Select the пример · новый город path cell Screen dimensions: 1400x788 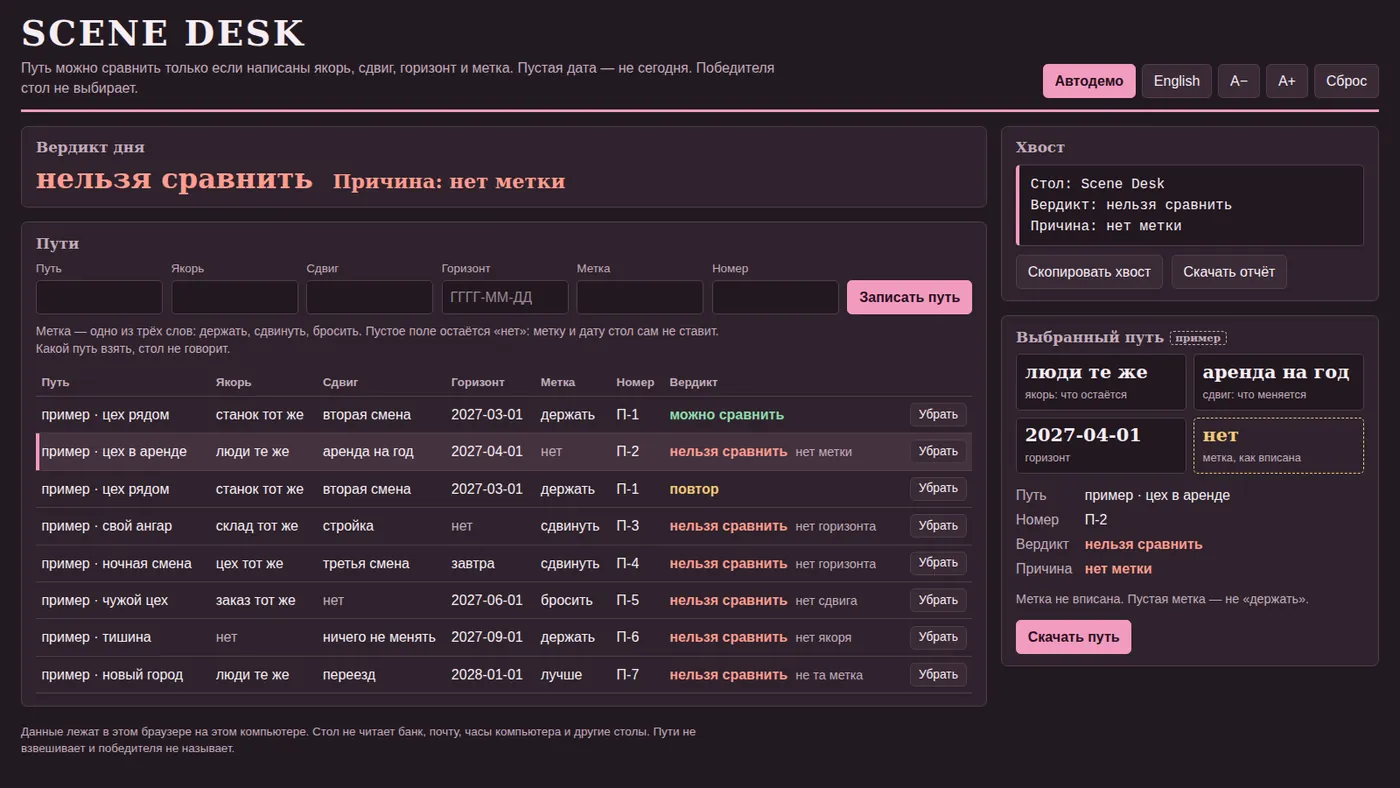click(112, 675)
